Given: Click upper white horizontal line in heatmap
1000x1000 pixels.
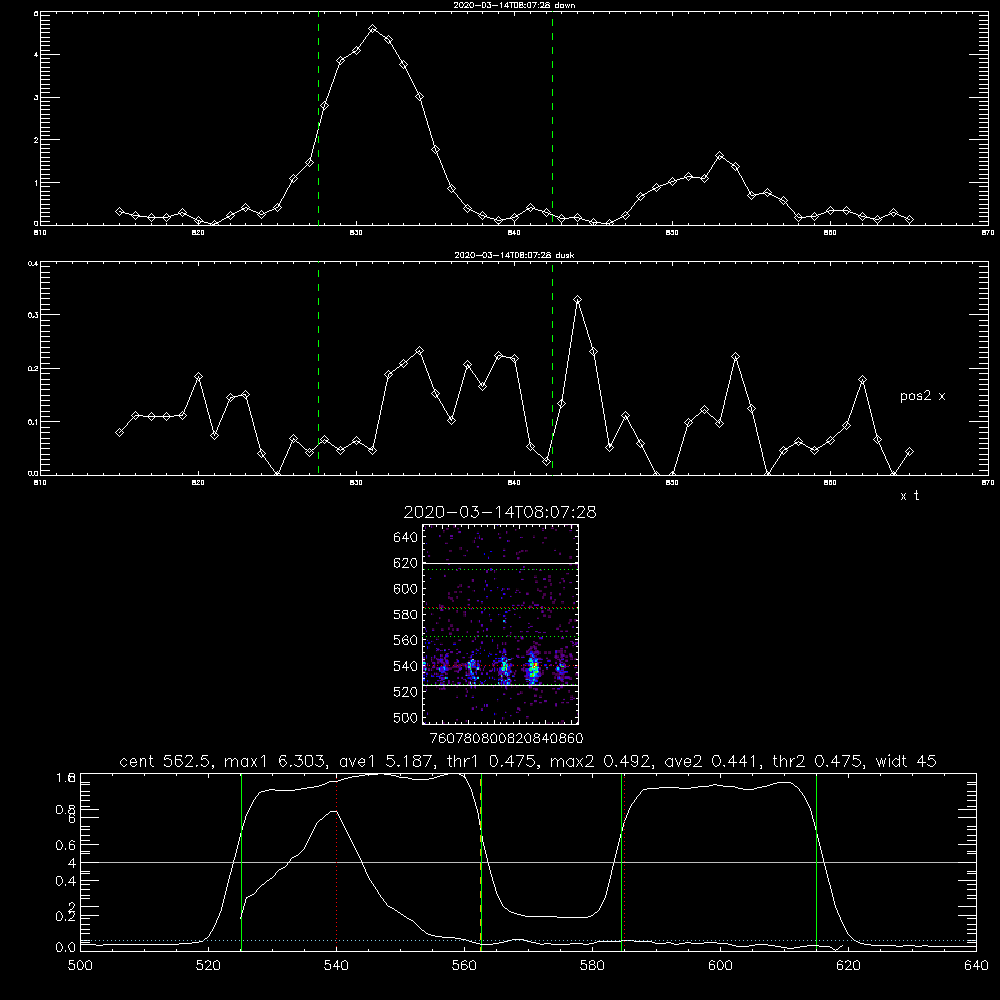Looking at the screenshot, I should (x=500, y=564).
